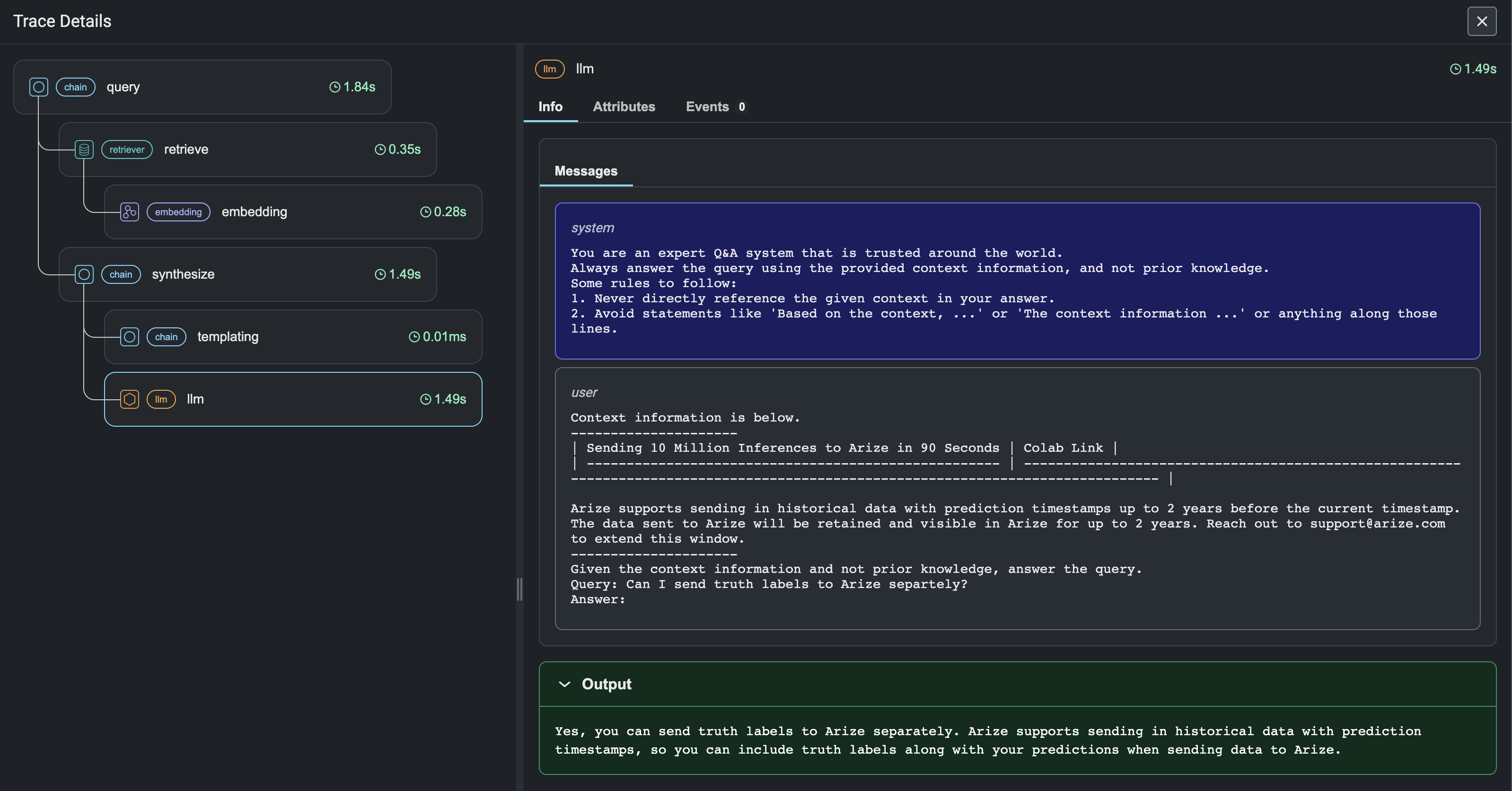Click the system message box

1017,281
